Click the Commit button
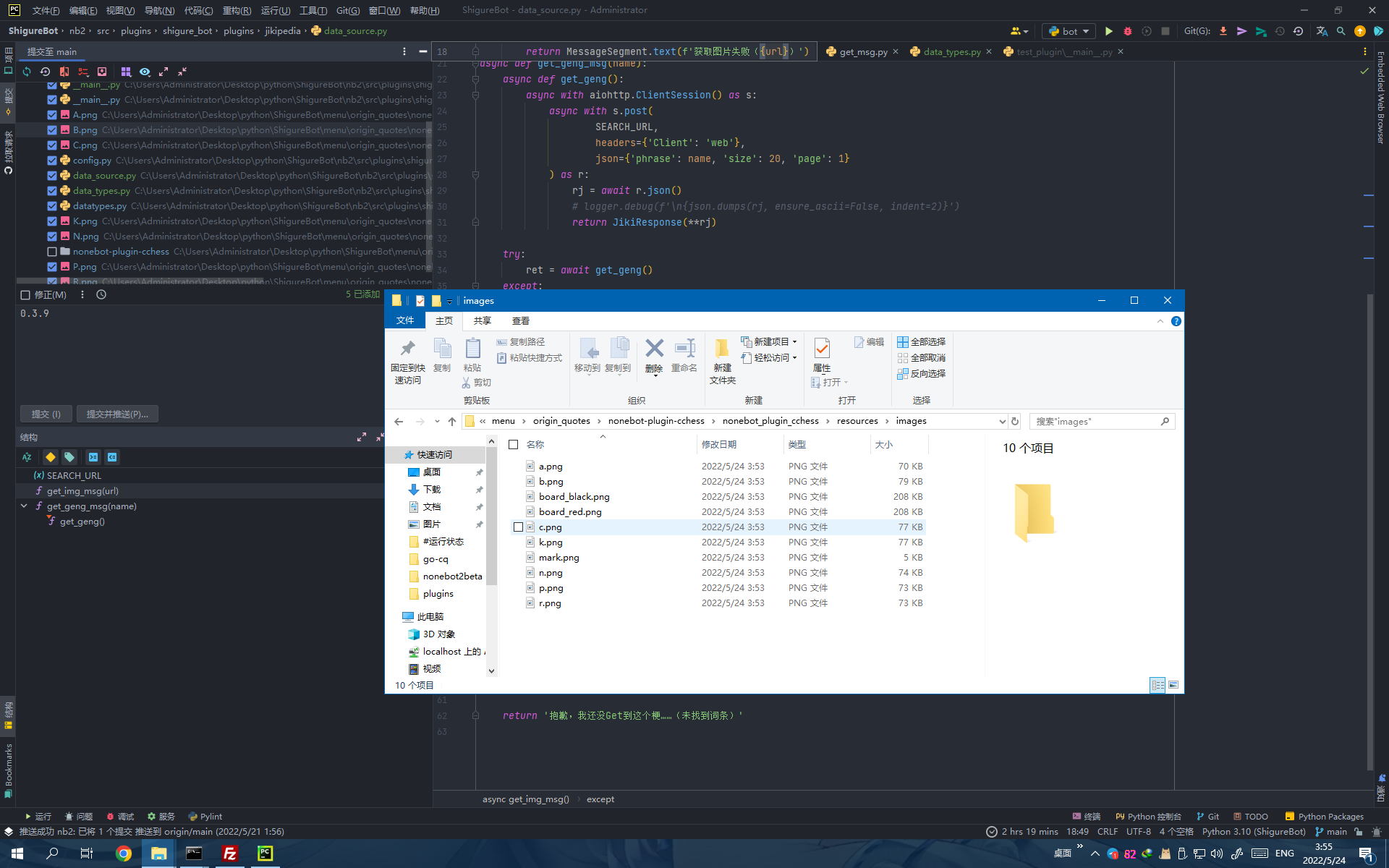Viewport: 1389px width, 868px height. coord(46,414)
